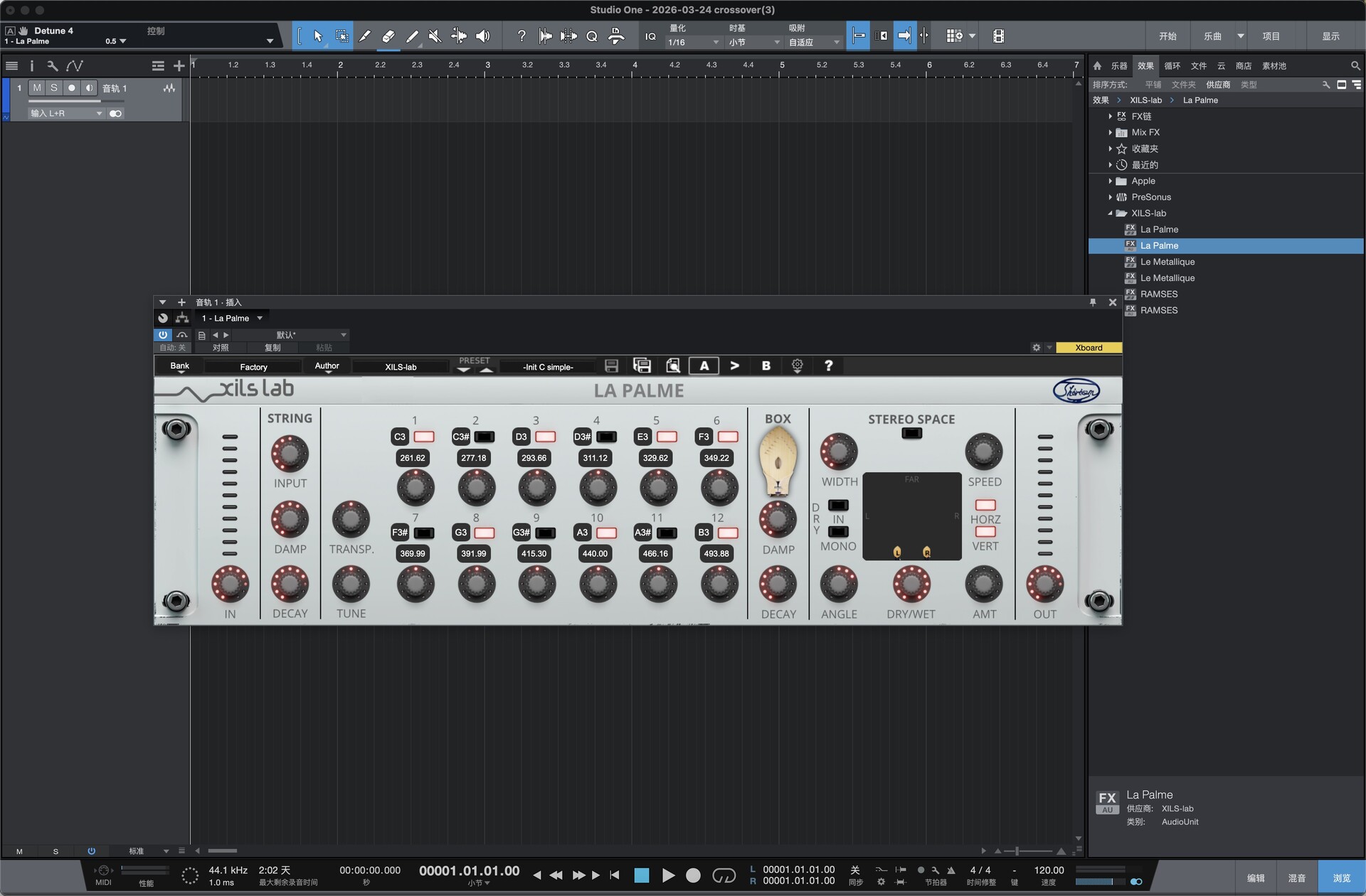
Task: Select the Listen speaker tool
Action: 482,36
